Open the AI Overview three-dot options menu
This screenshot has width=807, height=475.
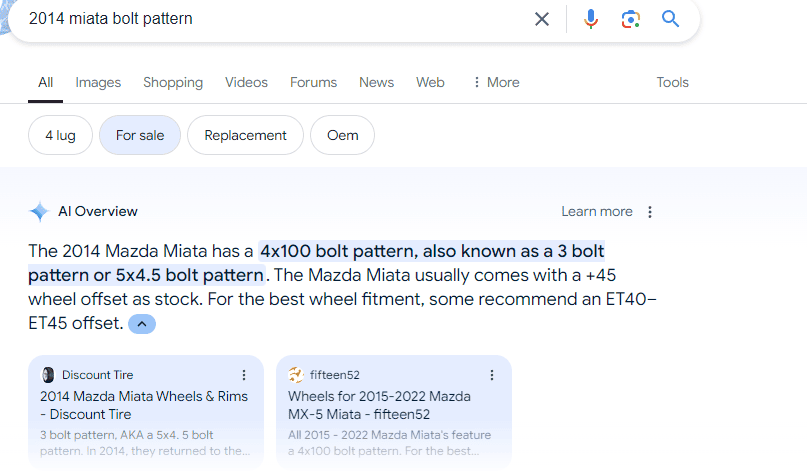(x=650, y=212)
